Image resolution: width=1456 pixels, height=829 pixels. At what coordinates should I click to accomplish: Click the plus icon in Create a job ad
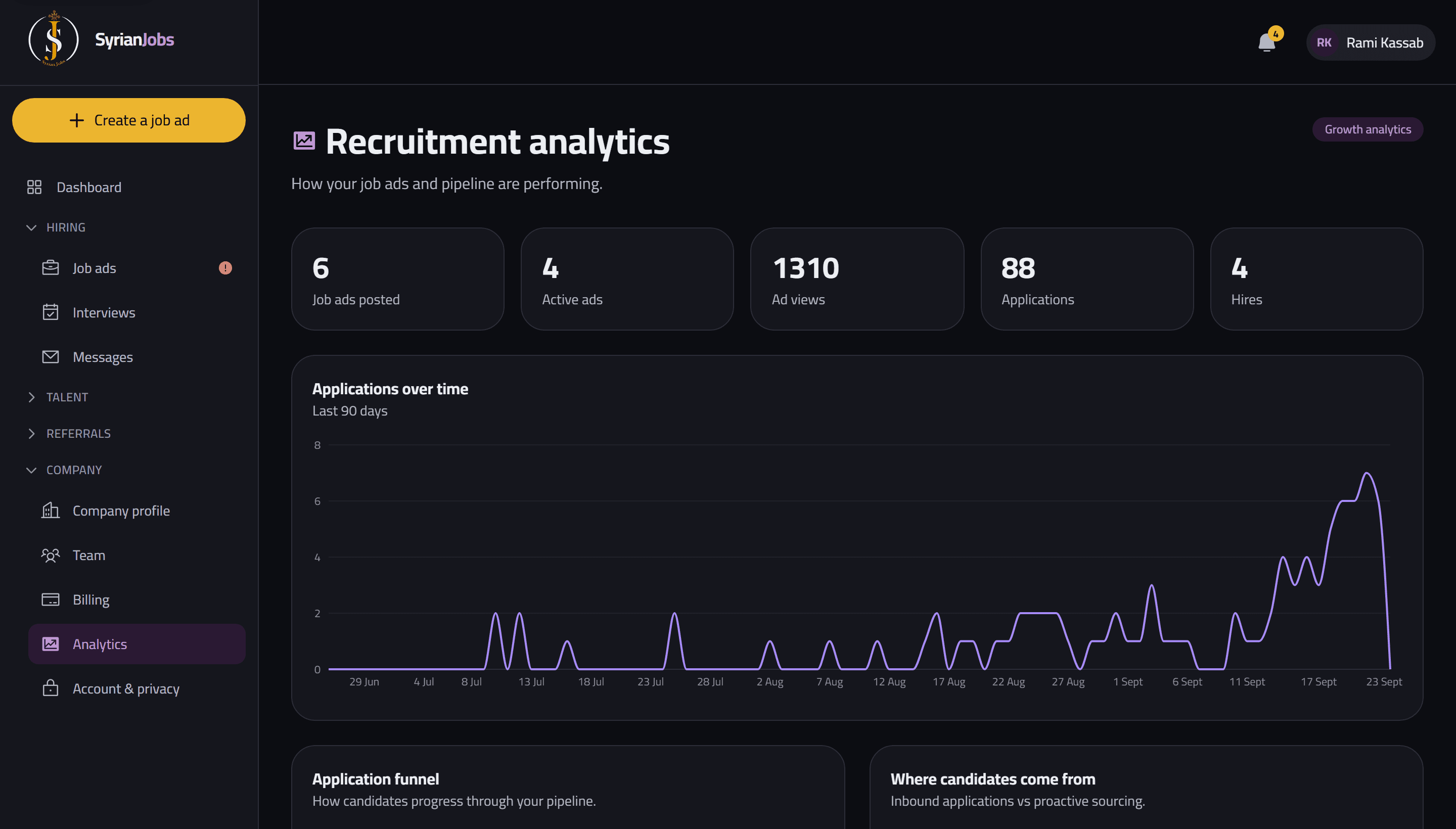(76, 120)
